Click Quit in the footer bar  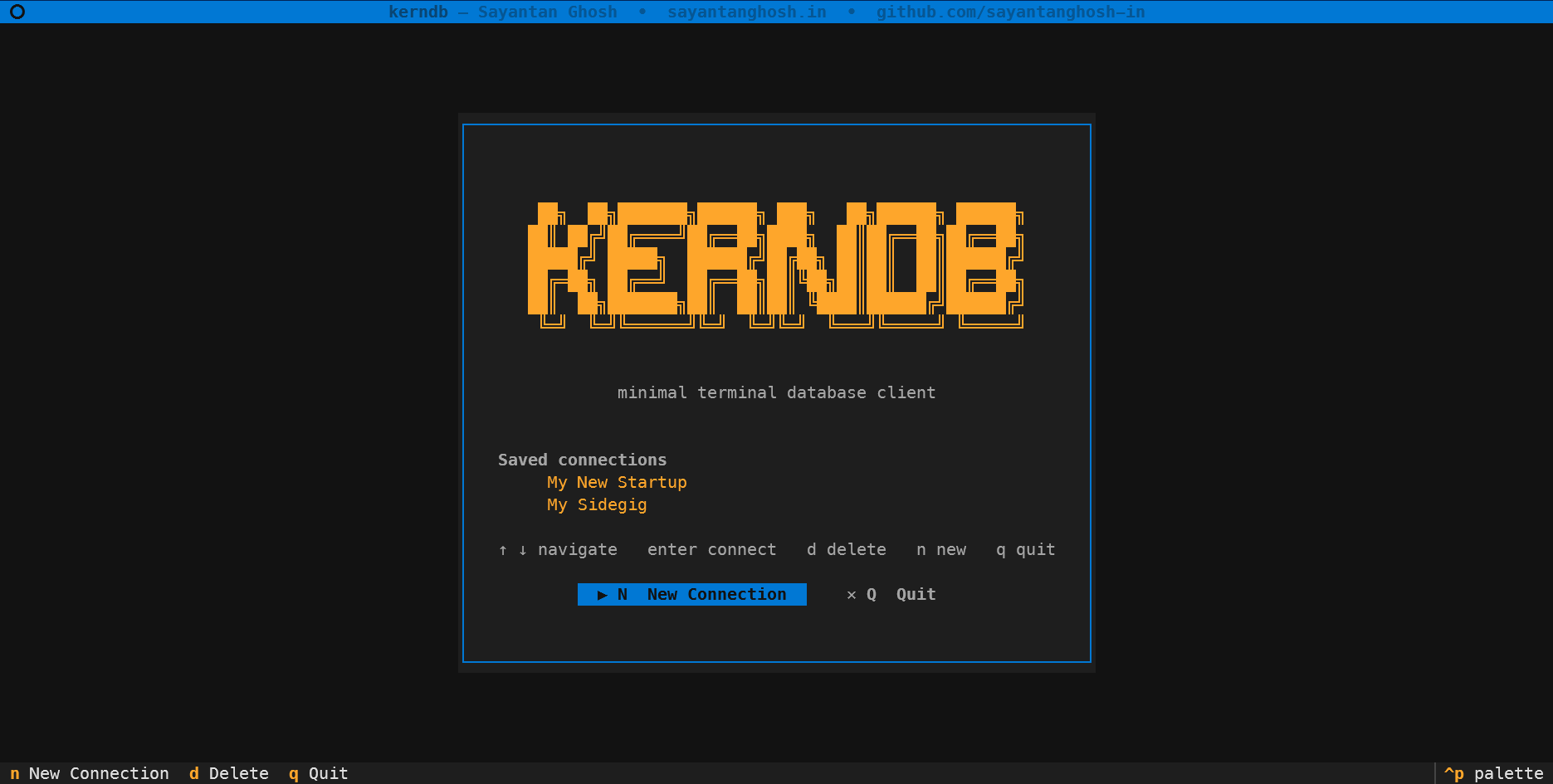(x=319, y=773)
